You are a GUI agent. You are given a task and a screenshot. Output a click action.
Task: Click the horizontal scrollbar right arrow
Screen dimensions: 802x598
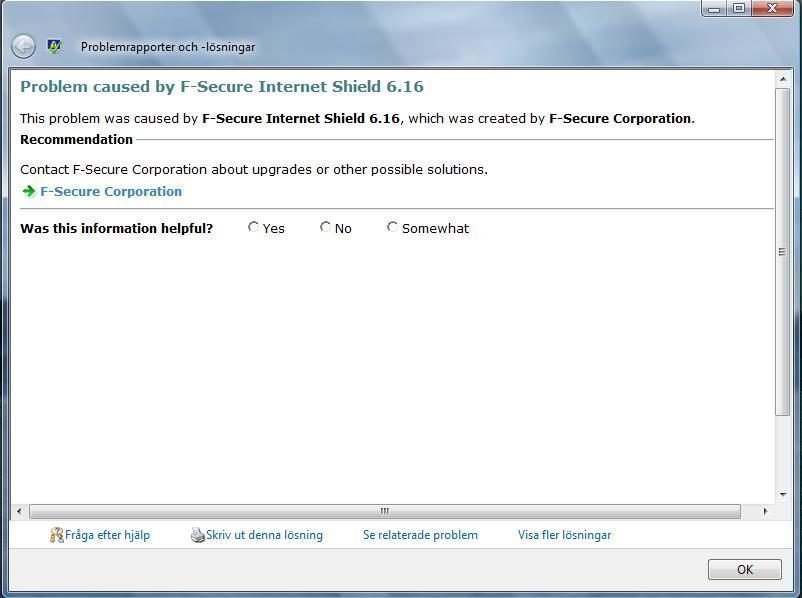(x=765, y=511)
